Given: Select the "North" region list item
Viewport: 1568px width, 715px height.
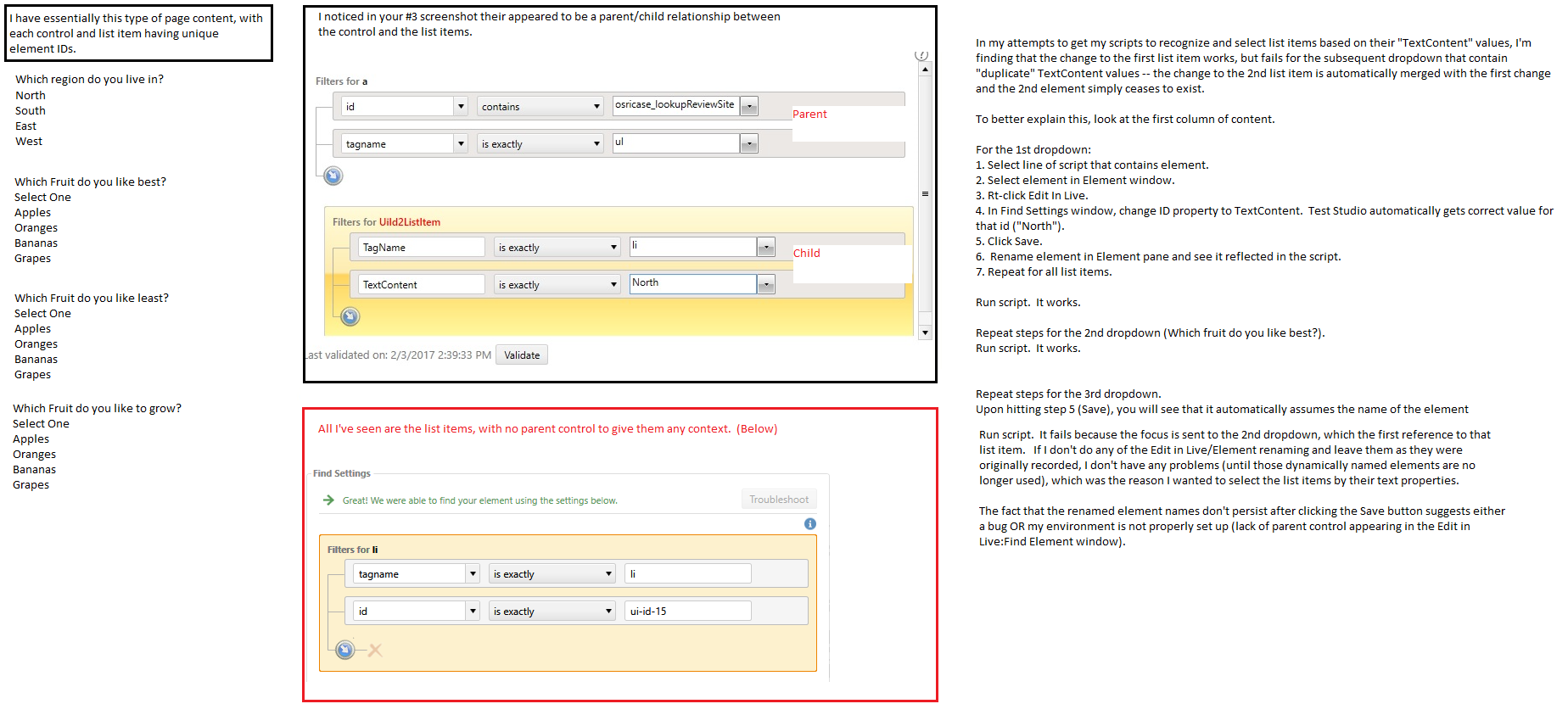Looking at the screenshot, I should pyautogui.click(x=31, y=95).
